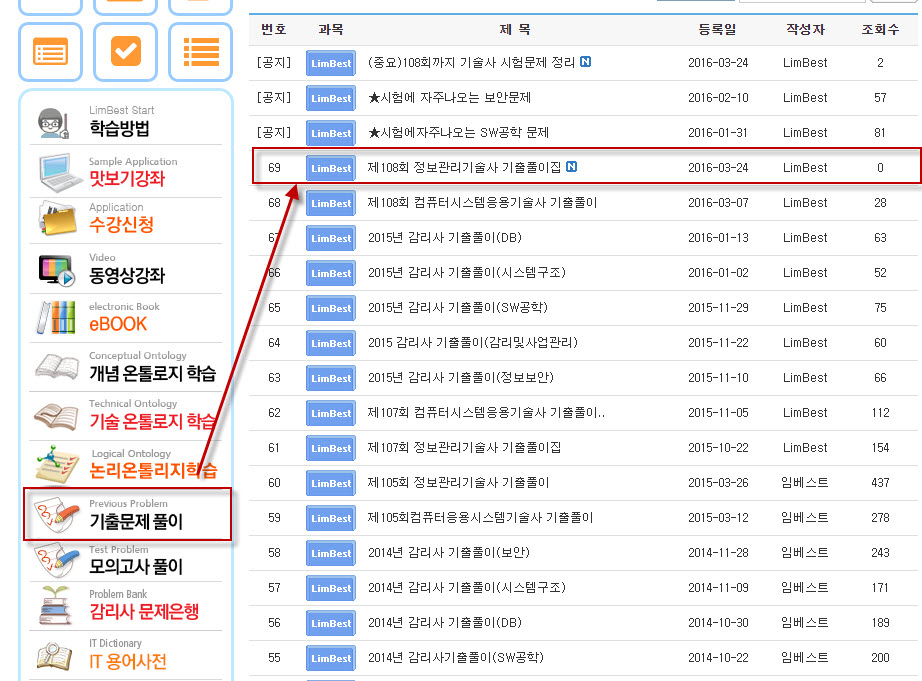This screenshot has height=681, width=922.
Task: Open post 2014년 감리사 기출풀이(DB)
Action: (445, 623)
